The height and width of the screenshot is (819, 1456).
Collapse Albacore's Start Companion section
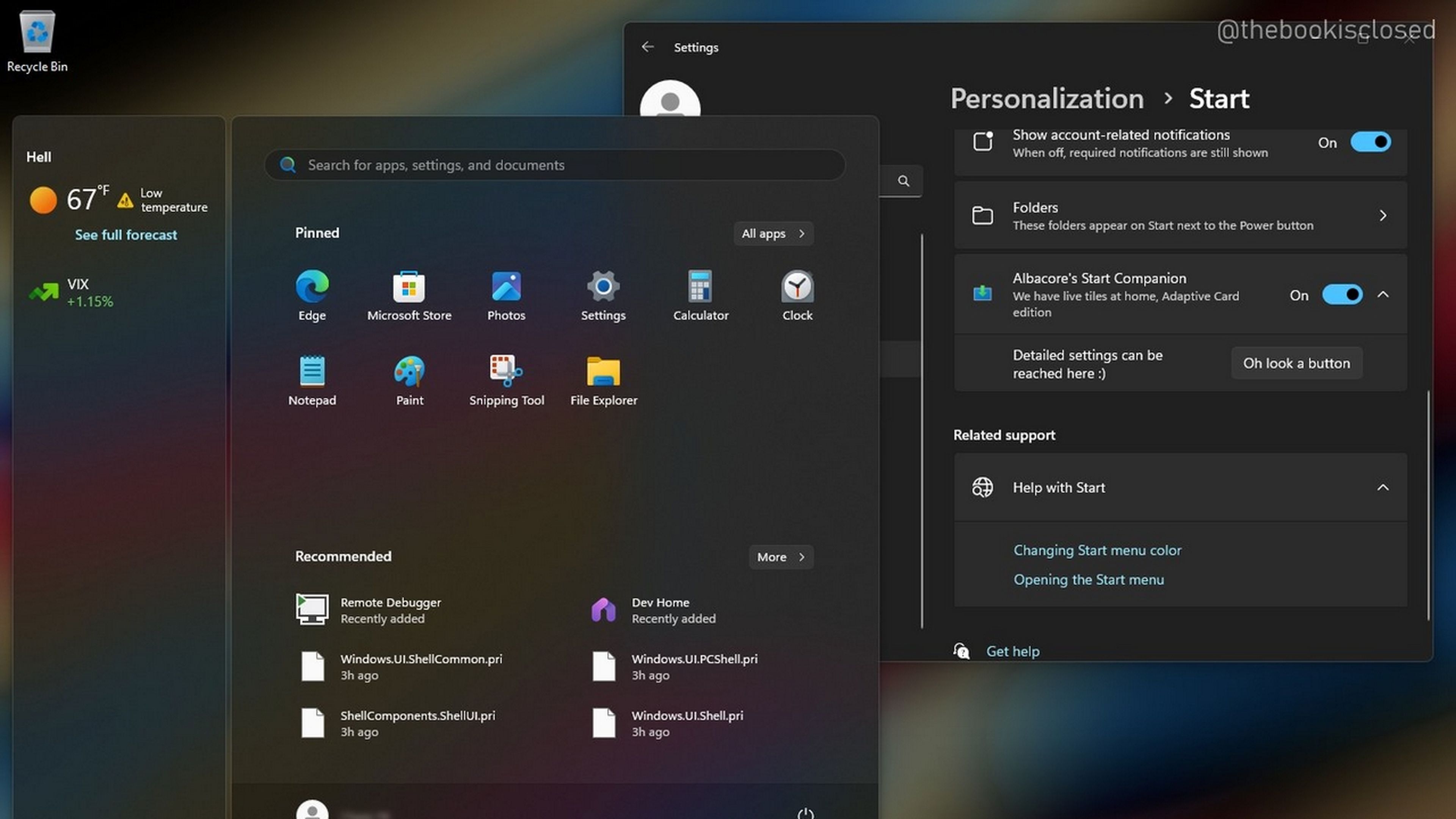[x=1382, y=295]
